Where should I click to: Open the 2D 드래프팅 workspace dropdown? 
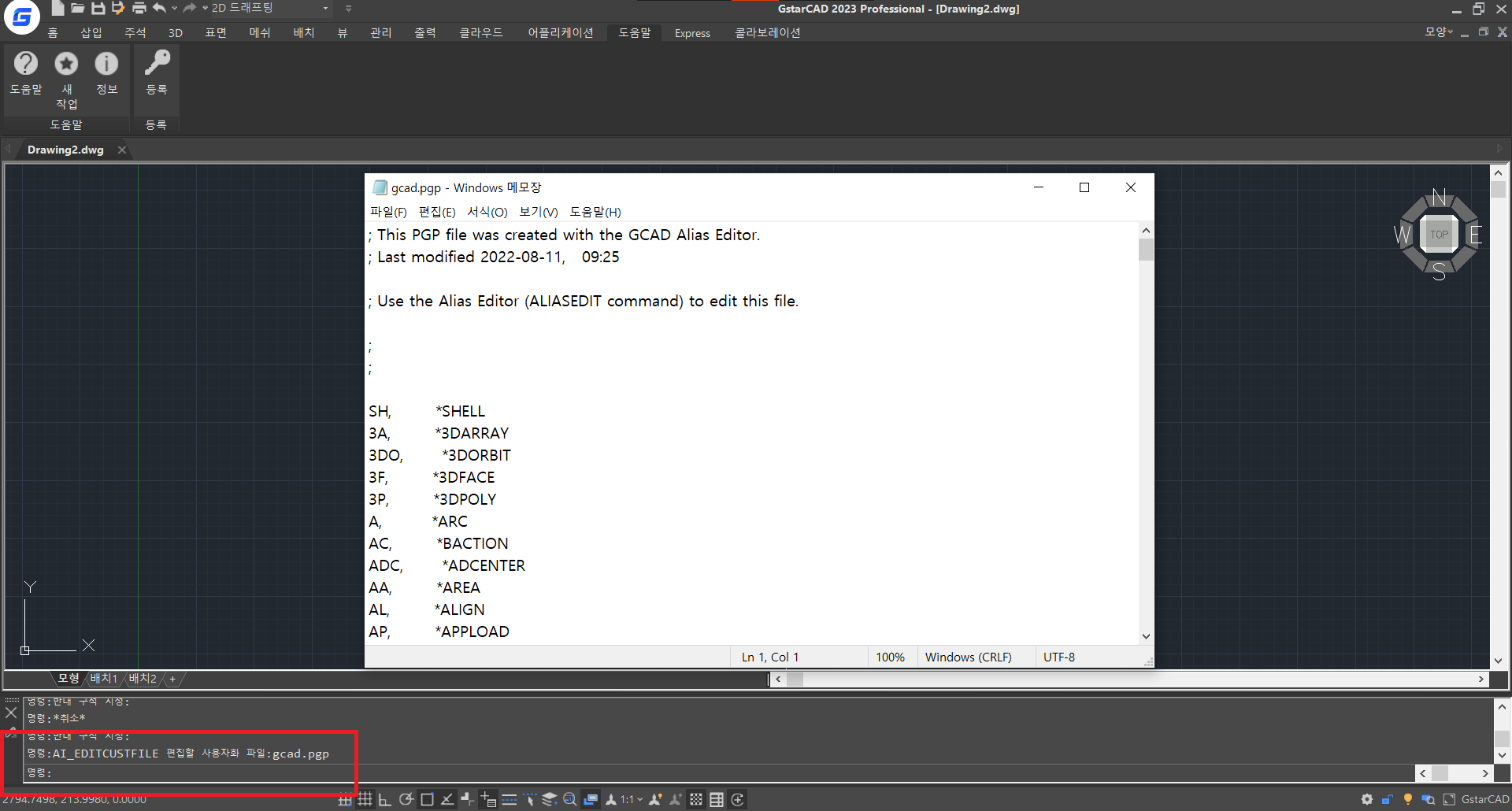pyautogui.click(x=270, y=8)
